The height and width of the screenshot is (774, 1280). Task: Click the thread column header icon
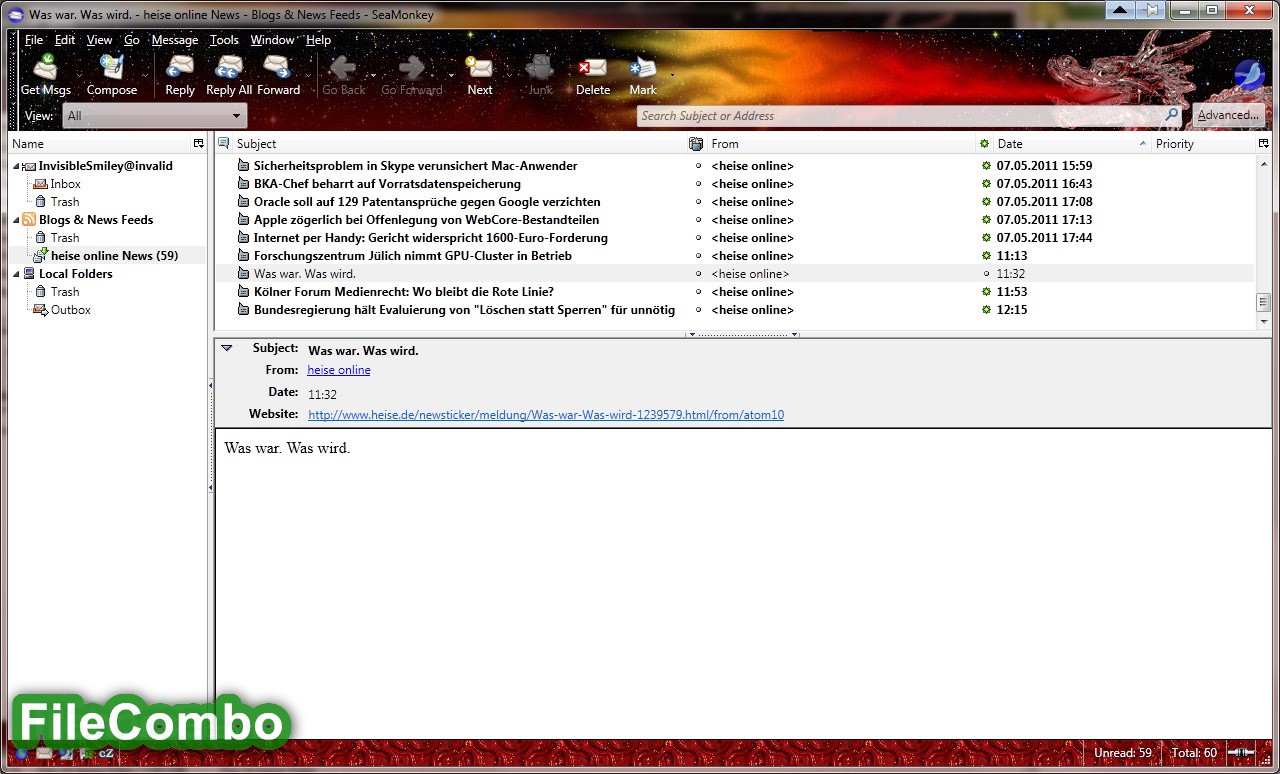pyautogui.click(x=224, y=143)
